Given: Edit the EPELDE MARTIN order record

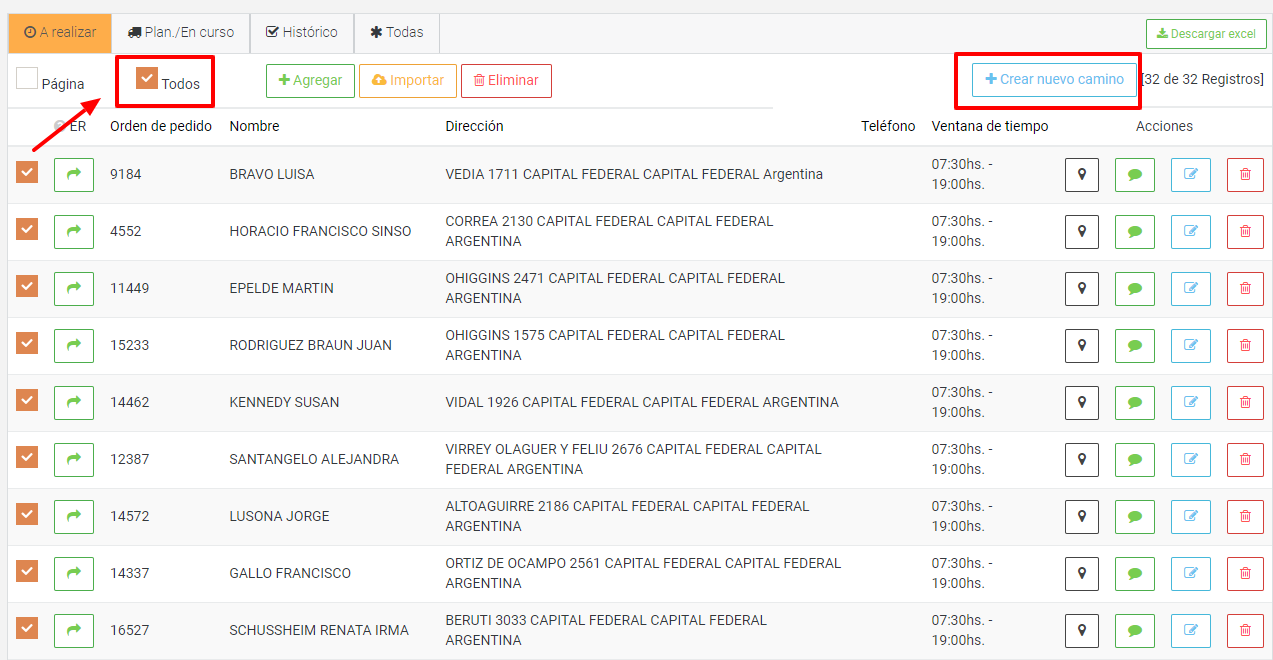Looking at the screenshot, I should [1190, 289].
